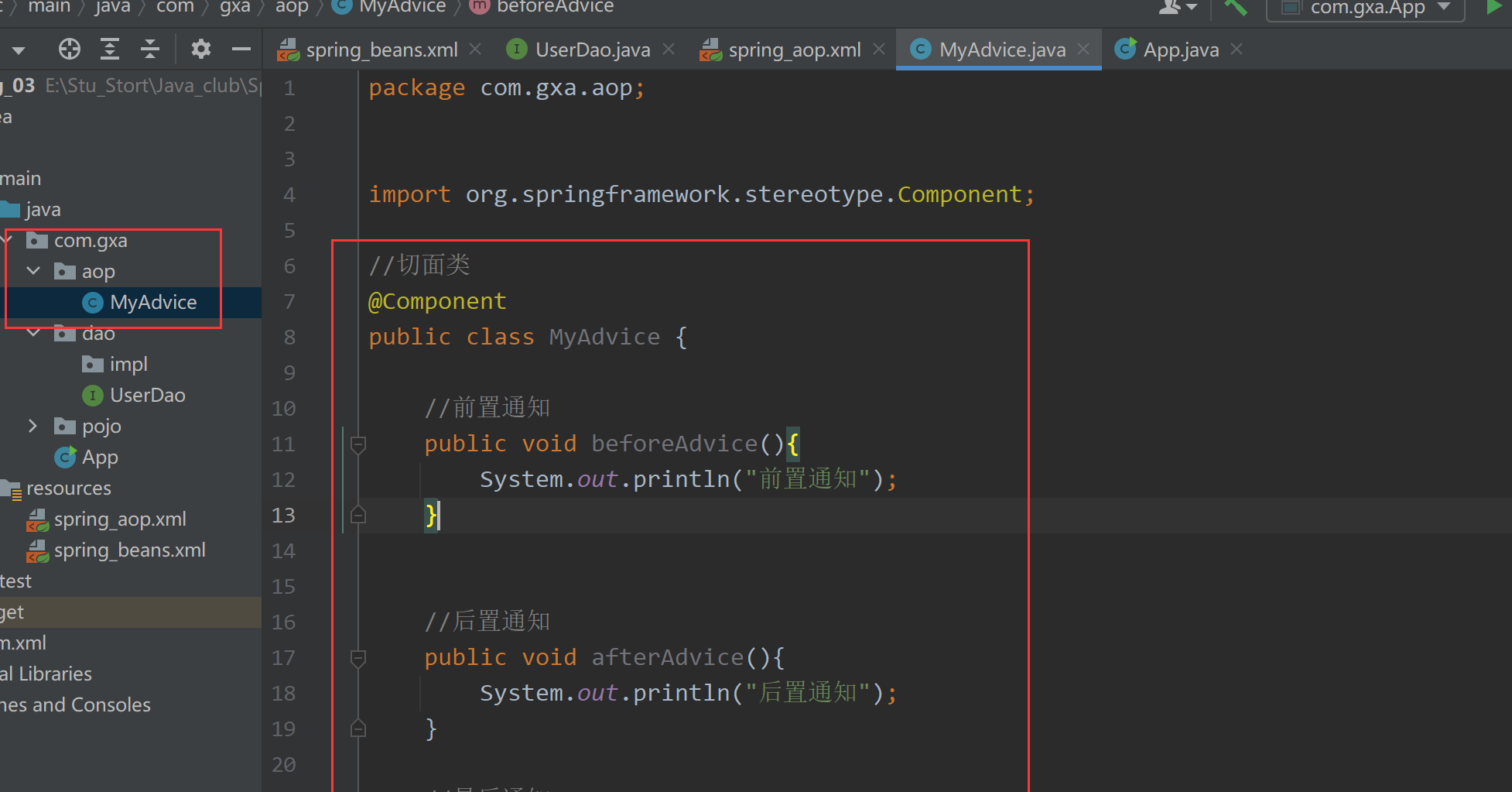Collapse the com.gxa package in project tree
This screenshot has height=792, width=1512.
pyautogui.click(x=8, y=240)
